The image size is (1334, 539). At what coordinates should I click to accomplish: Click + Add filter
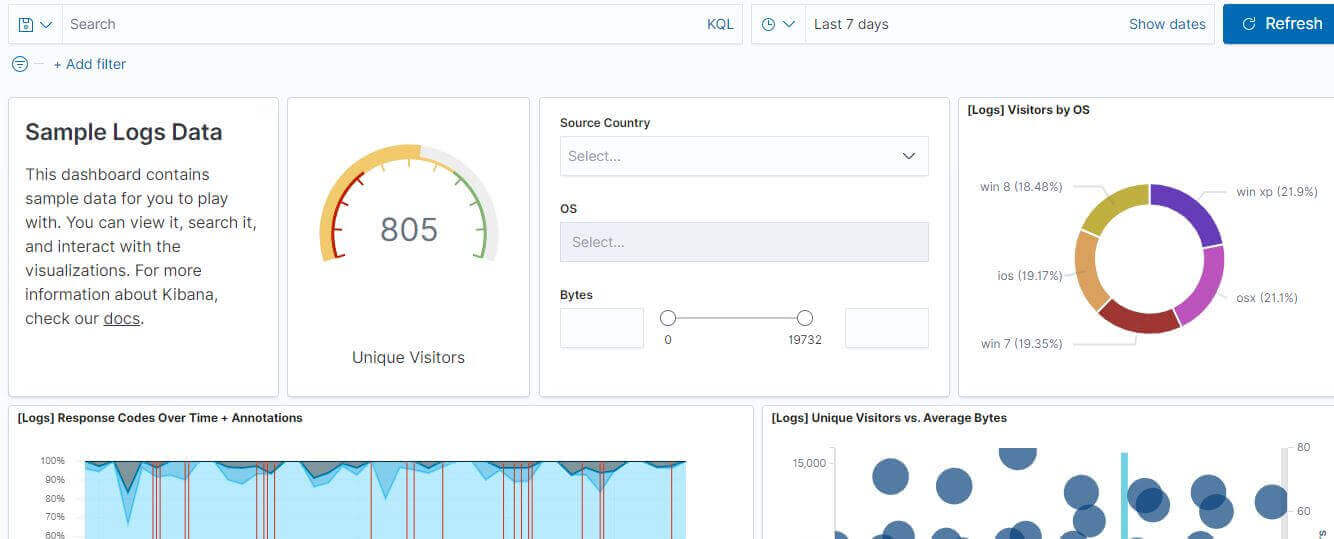click(90, 64)
